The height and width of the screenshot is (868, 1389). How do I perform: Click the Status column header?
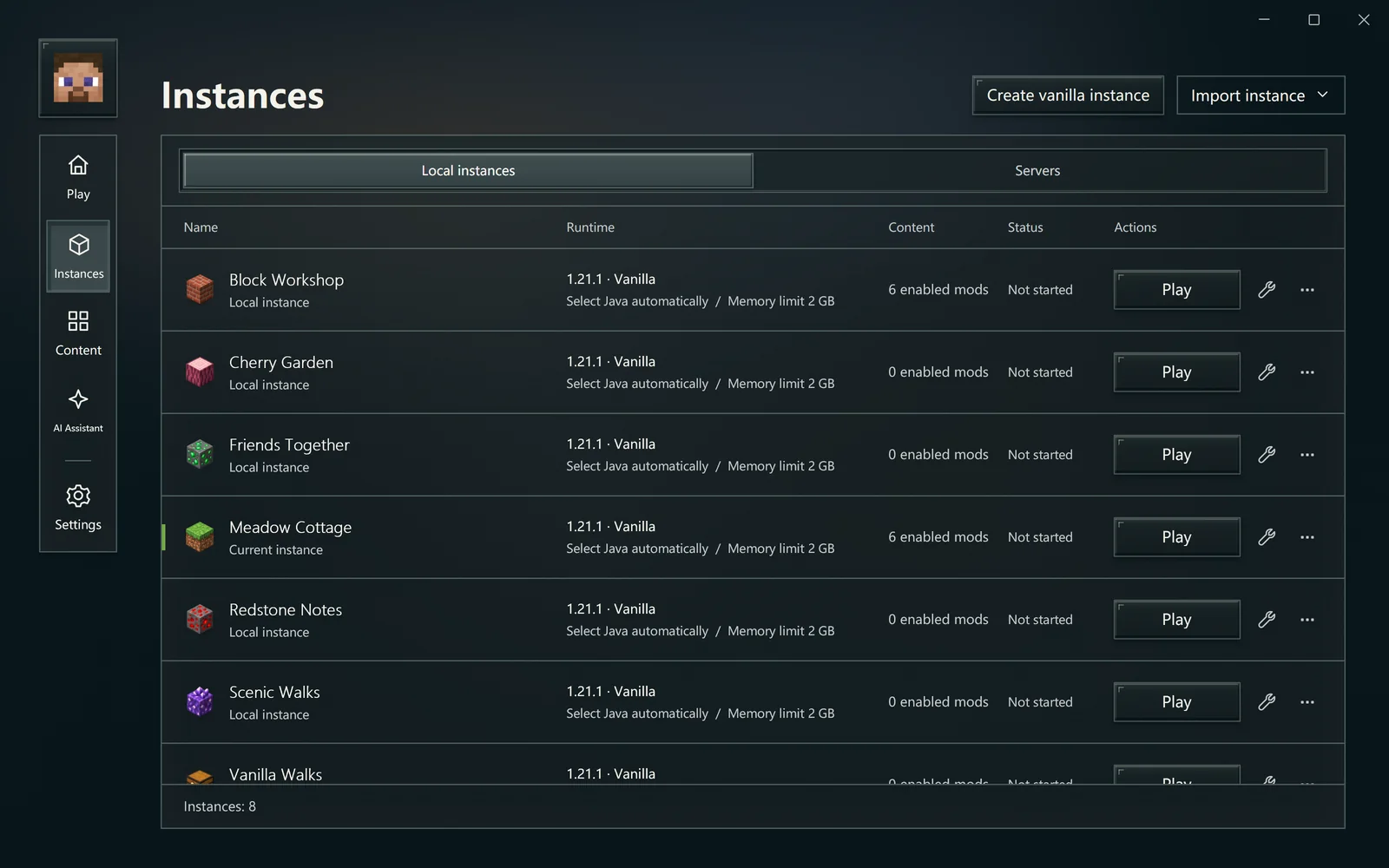point(1025,227)
